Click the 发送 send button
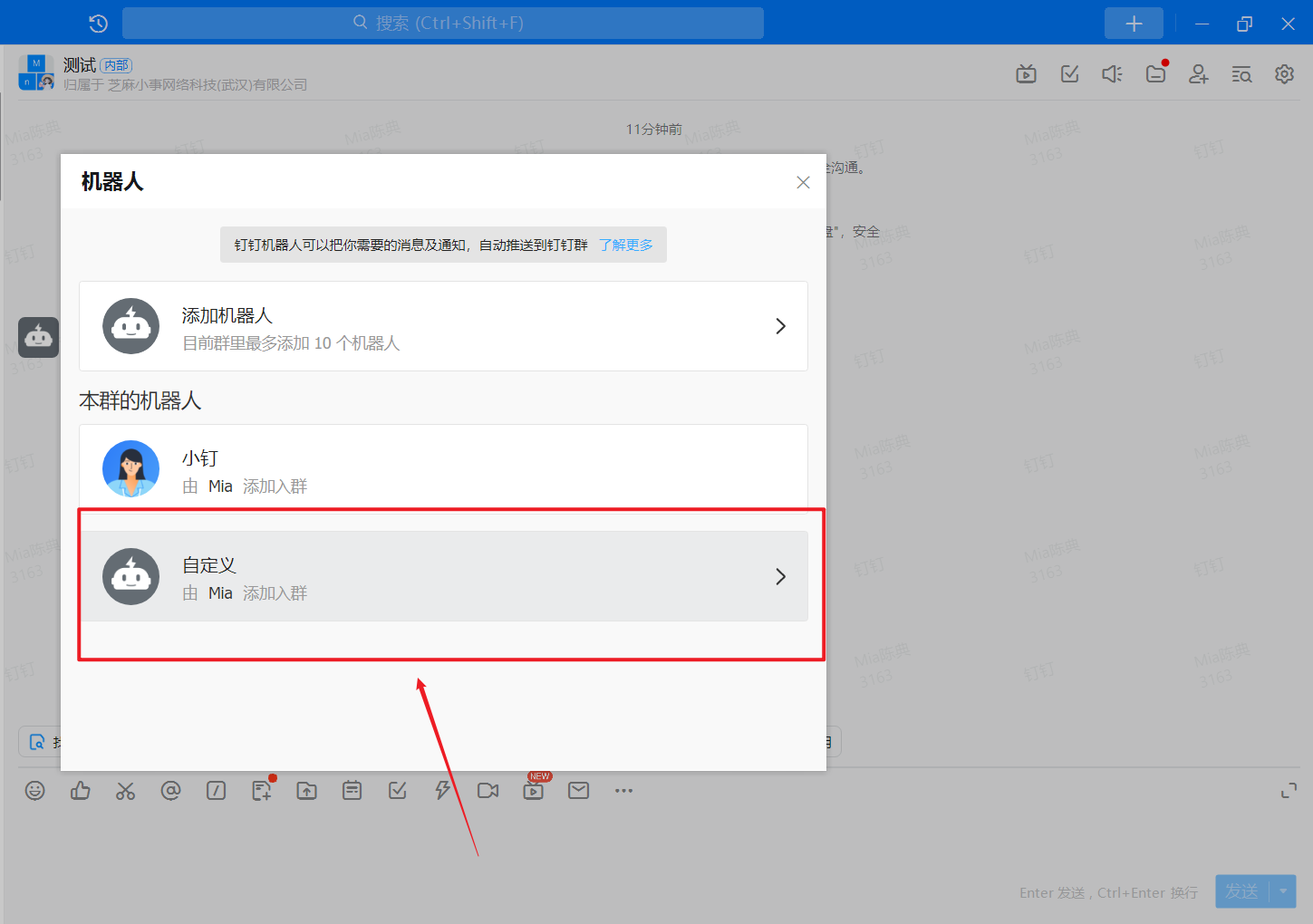 [x=1241, y=891]
